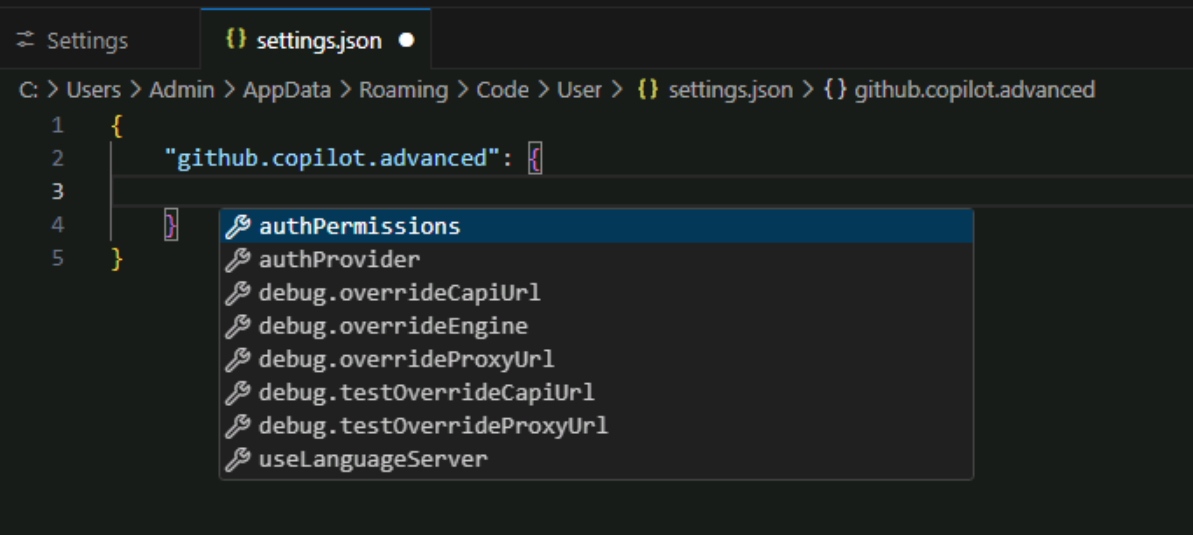Viewport: 1193px width, 535px height.
Task: Choose debug.testOverrideCapiUrl suggestion
Action: click(x=596, y=393)
